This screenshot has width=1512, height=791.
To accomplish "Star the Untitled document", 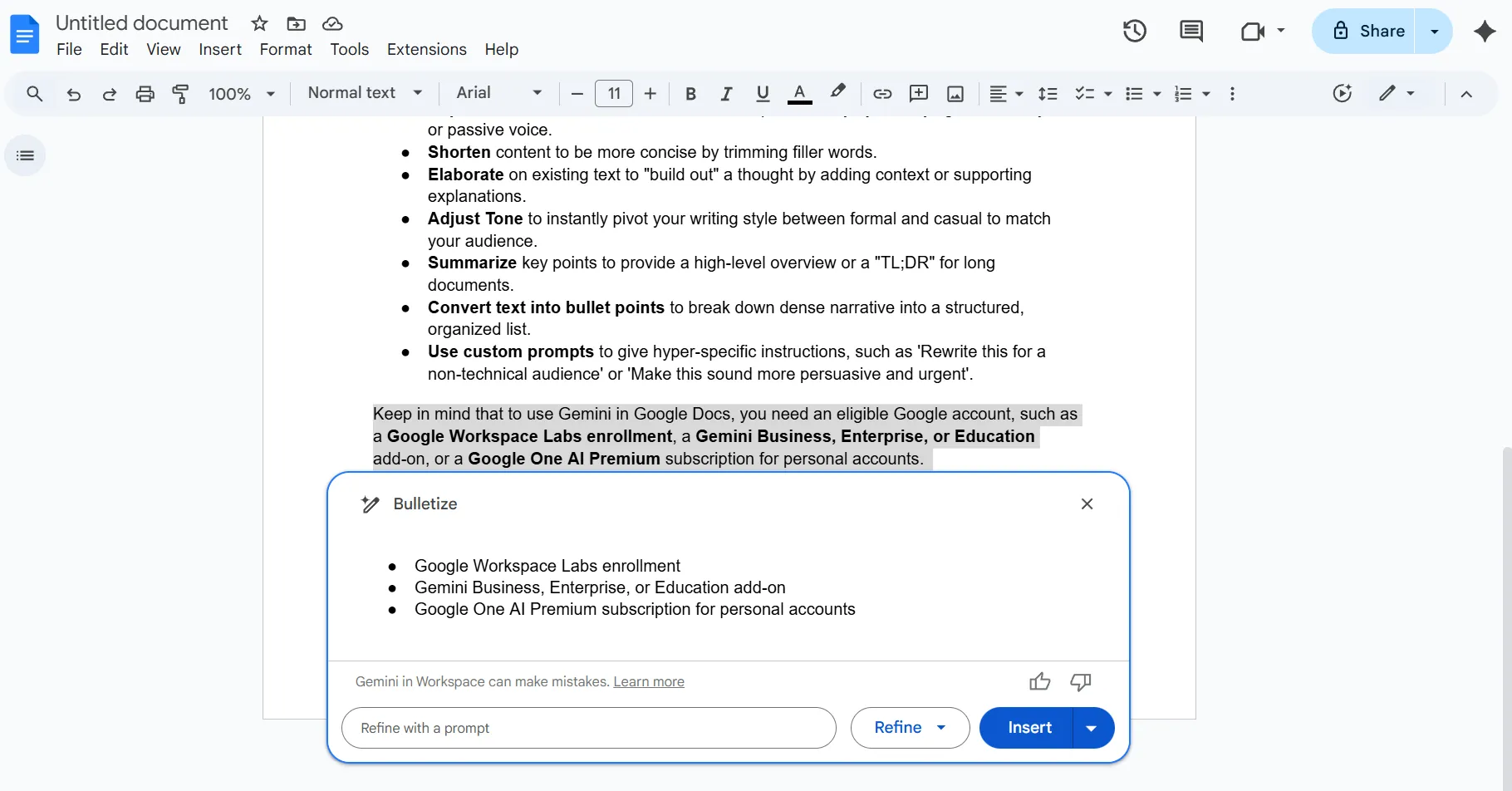I will pos(259,23).
